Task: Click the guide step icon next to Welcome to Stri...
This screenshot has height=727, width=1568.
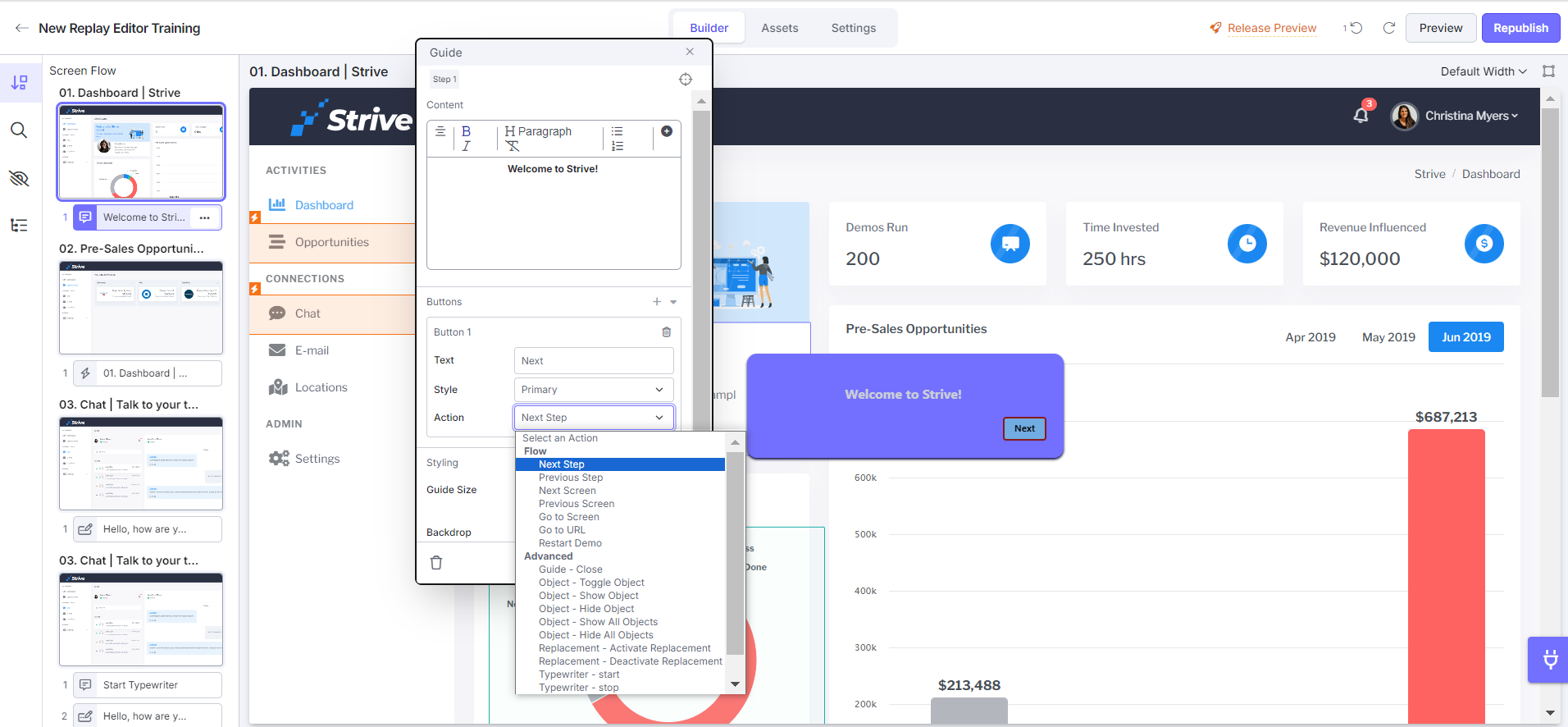Action: [x=85, y=217]
